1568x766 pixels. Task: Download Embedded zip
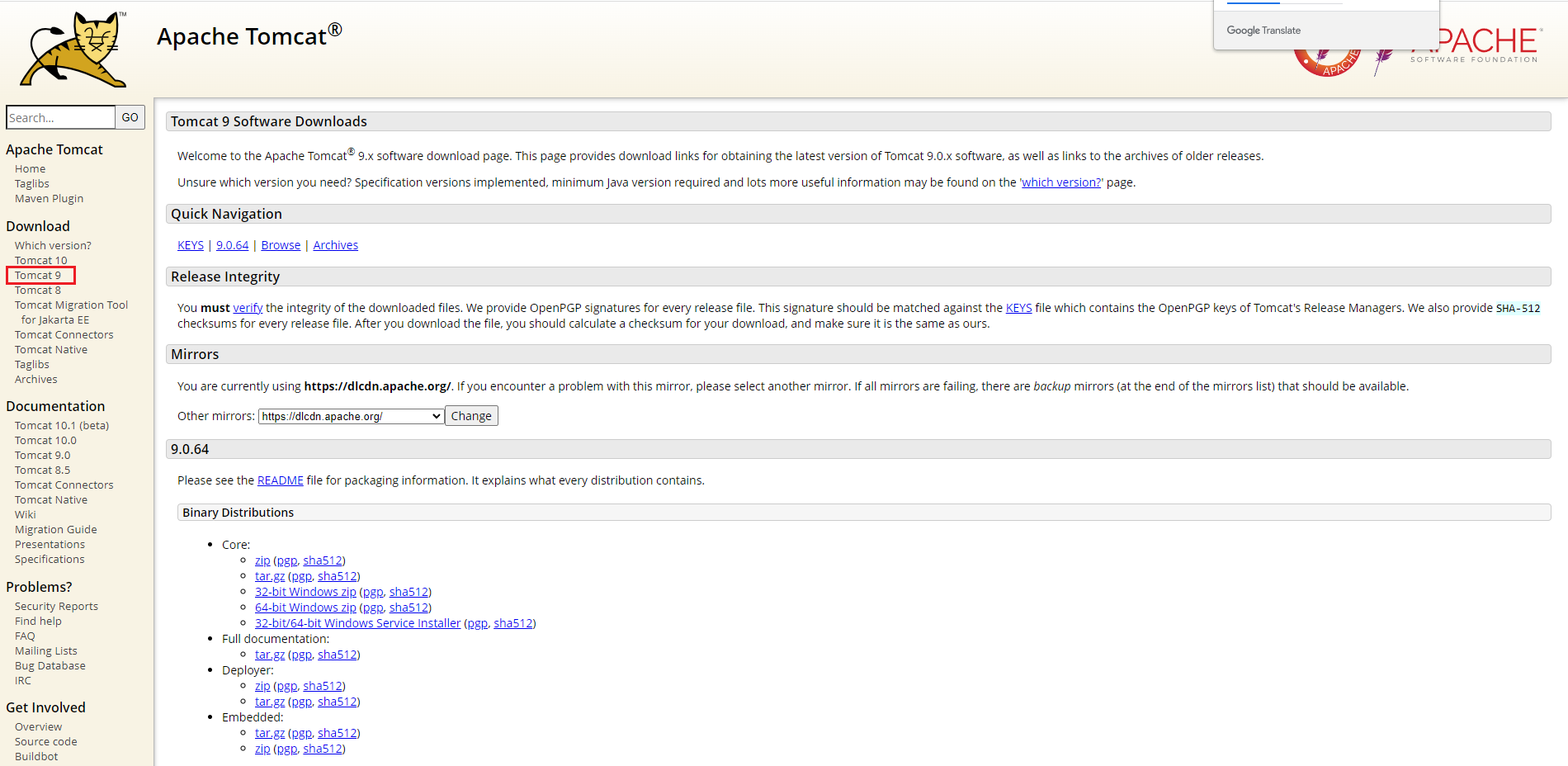coord(262,749)
